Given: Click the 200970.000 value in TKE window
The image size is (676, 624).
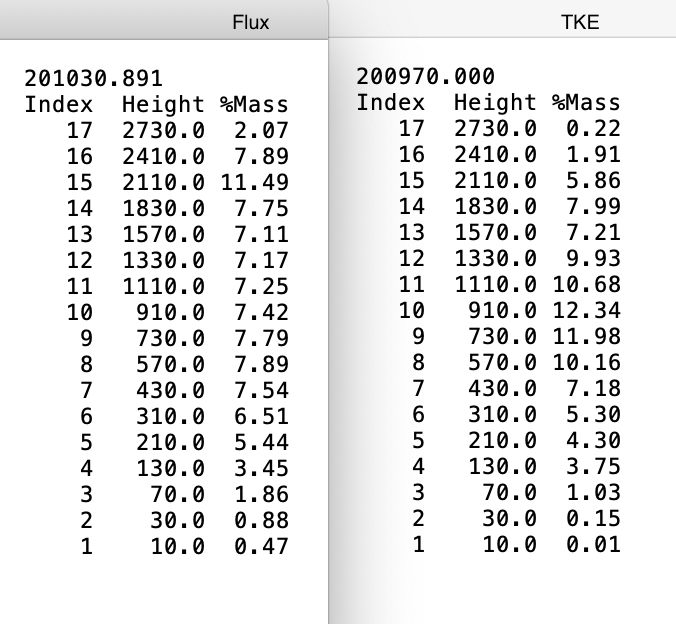Looking at the screenshot, I should [425, 77].
